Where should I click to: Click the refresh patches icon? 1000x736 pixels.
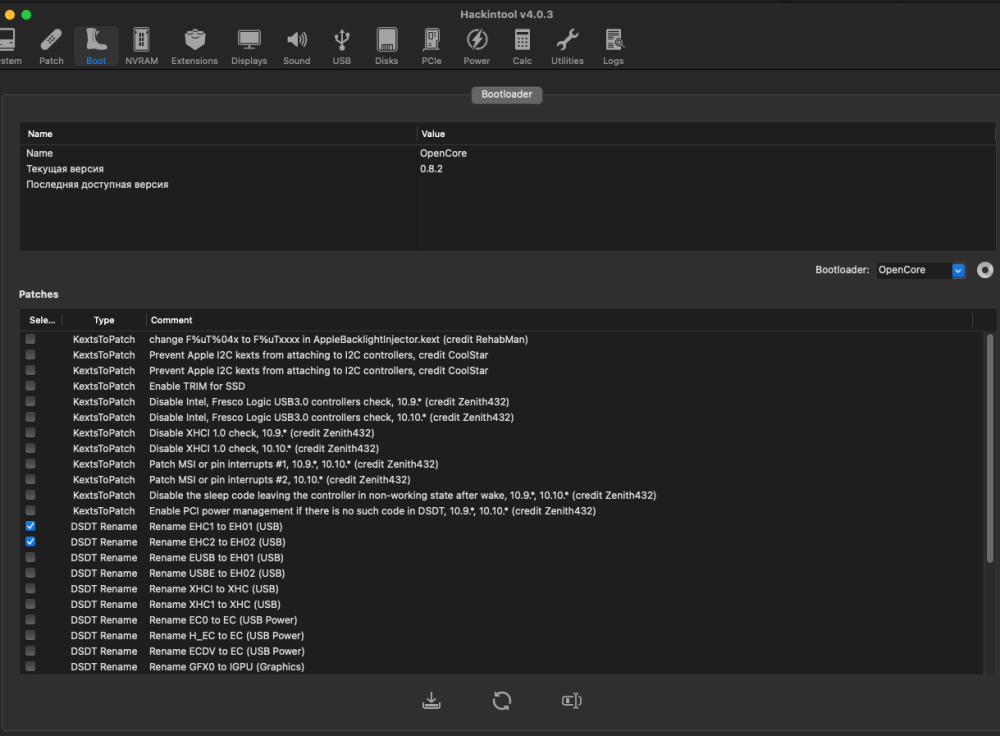point(502,700)
